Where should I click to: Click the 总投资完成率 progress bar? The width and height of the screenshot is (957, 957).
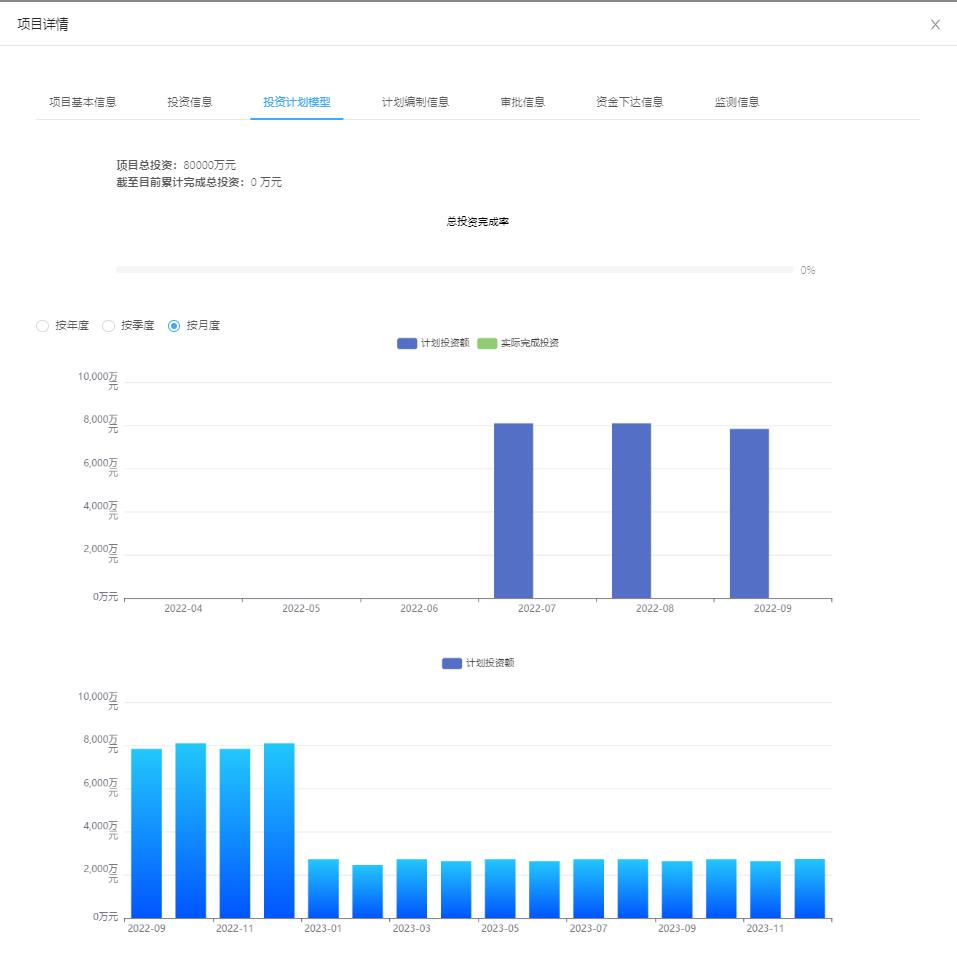click(454, 270)
